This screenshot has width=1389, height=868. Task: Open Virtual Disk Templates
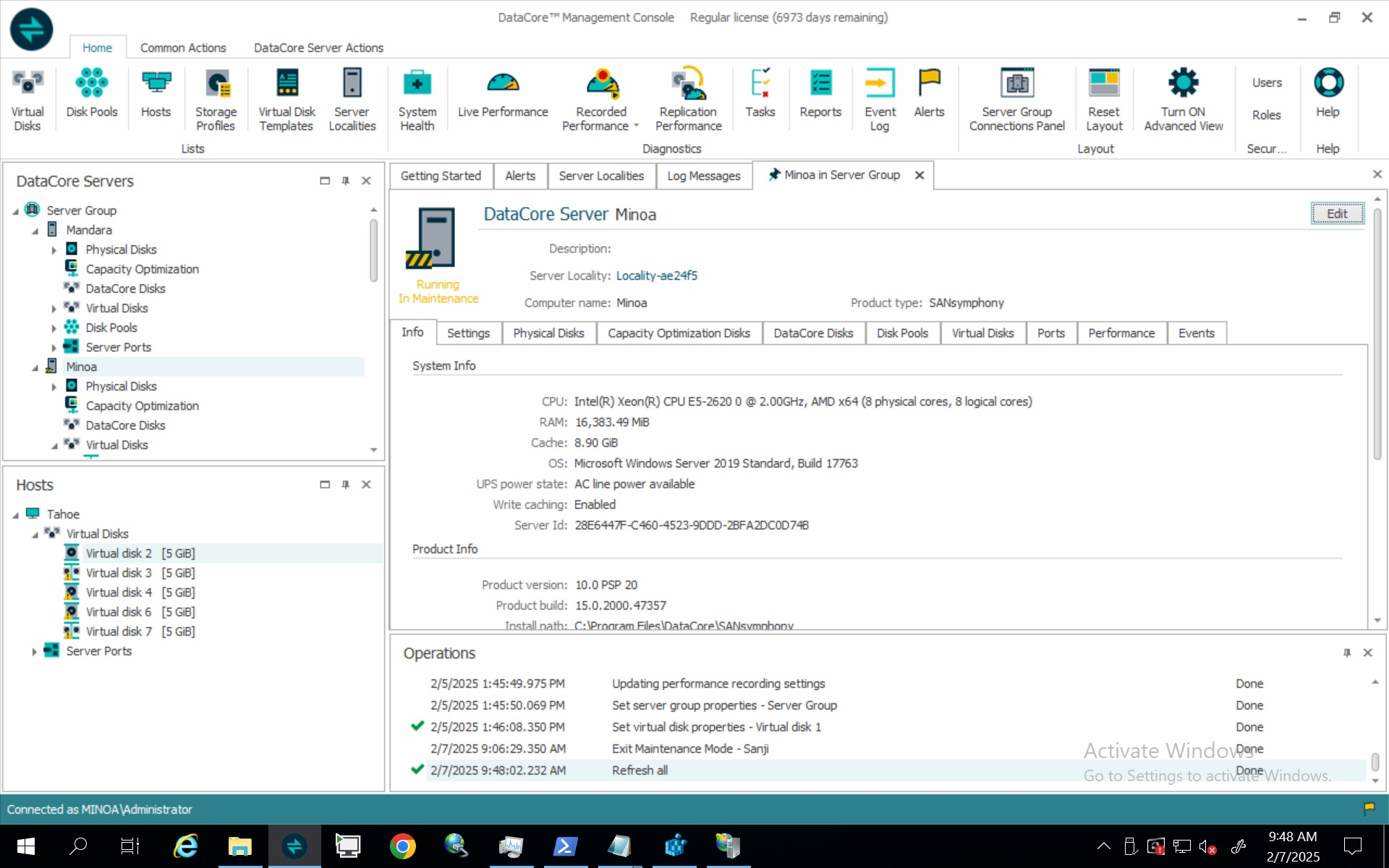tap(286, 99)
